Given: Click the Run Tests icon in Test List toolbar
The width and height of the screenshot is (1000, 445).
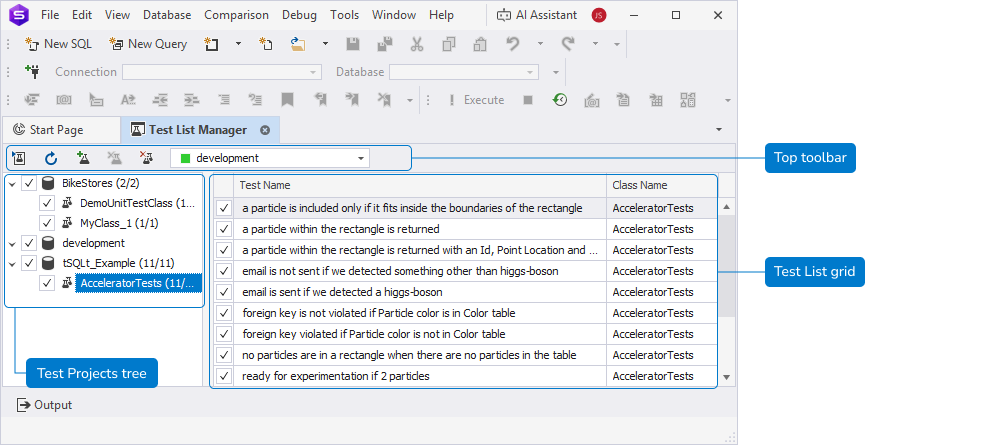Looking at the screenshot, I should click(19, 158).
